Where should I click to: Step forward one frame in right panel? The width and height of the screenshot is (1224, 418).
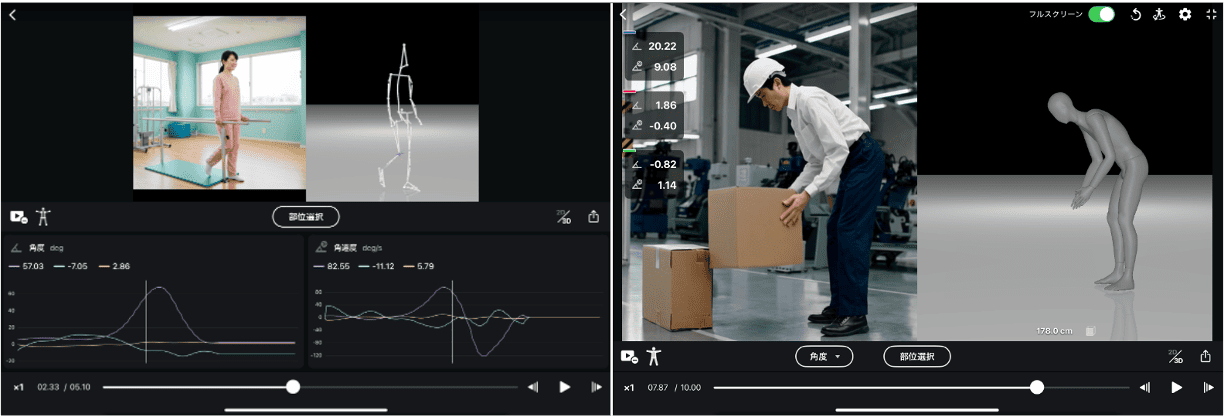1208,387
